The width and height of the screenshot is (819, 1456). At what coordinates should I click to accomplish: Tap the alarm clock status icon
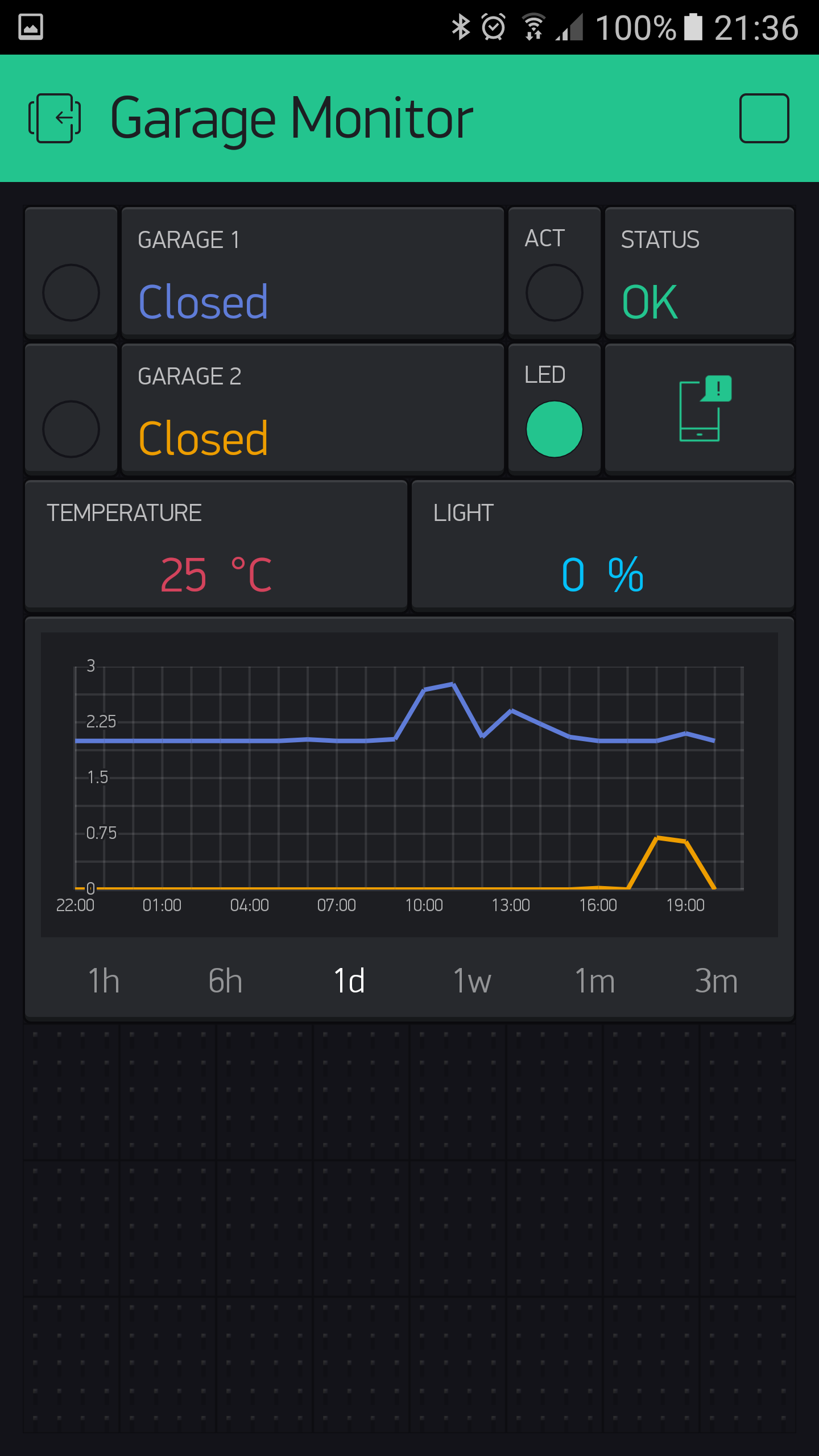(493, 27)
